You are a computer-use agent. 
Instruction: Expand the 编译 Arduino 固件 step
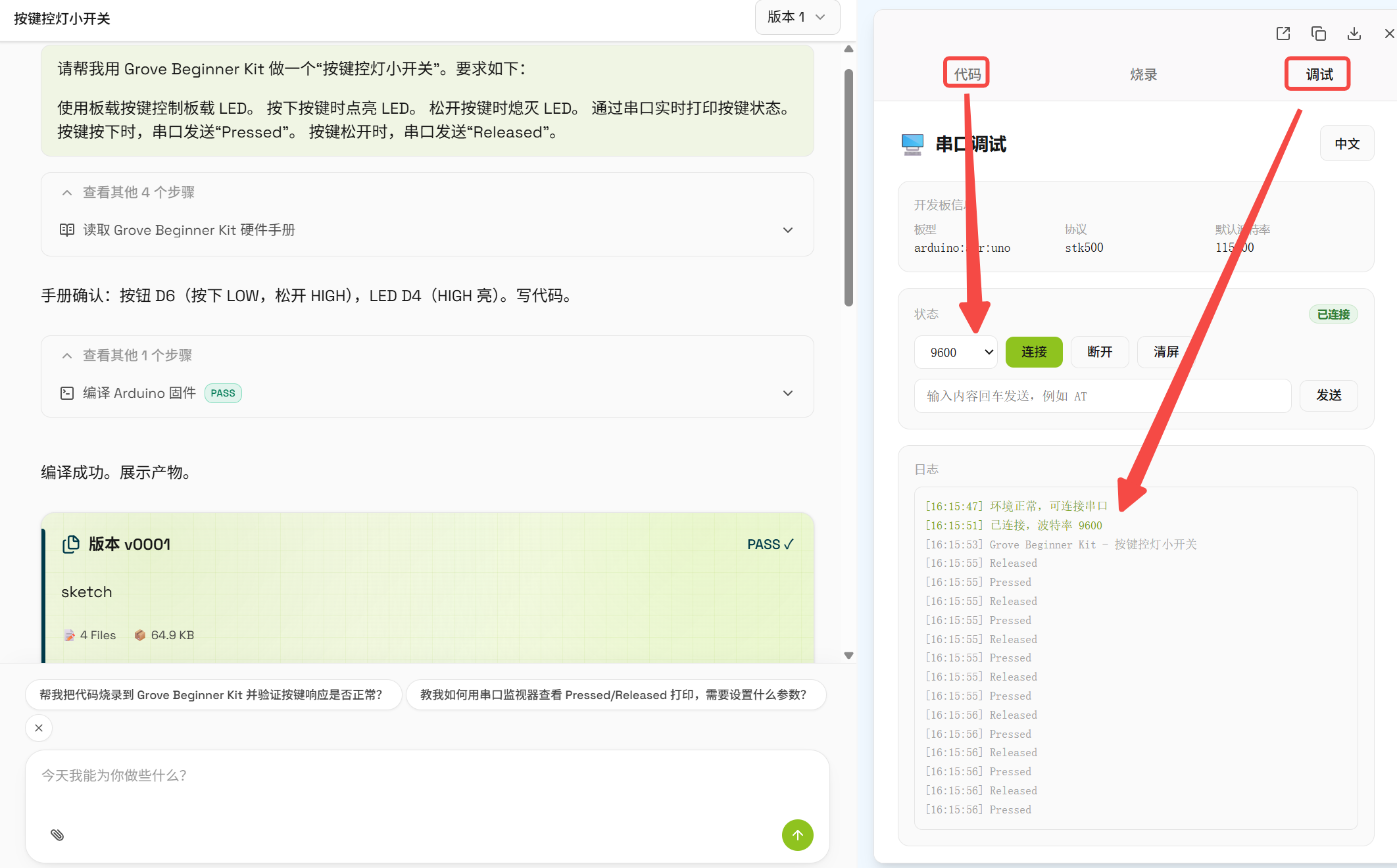[427, 393]
